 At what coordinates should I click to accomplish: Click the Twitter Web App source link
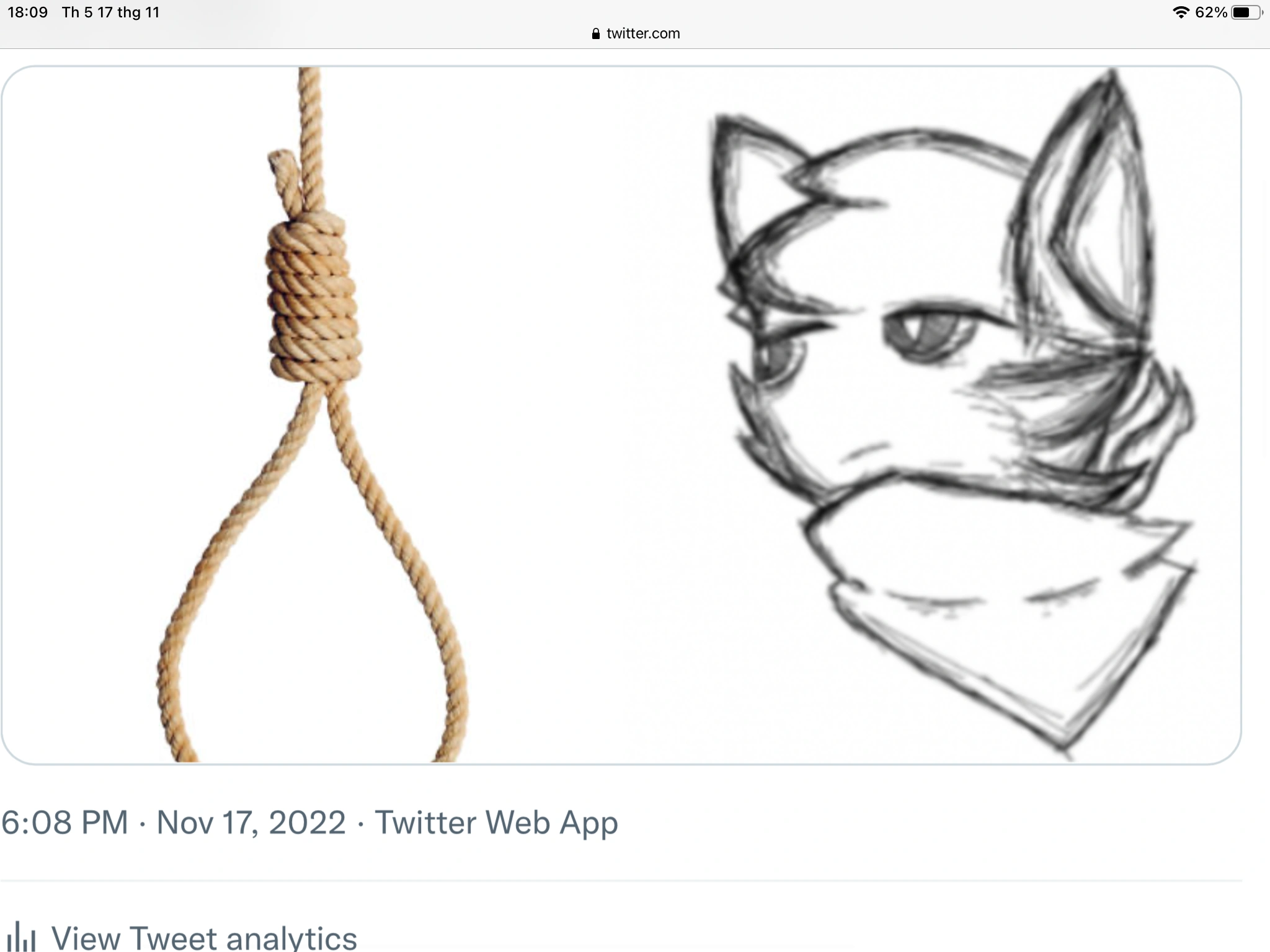496,822
